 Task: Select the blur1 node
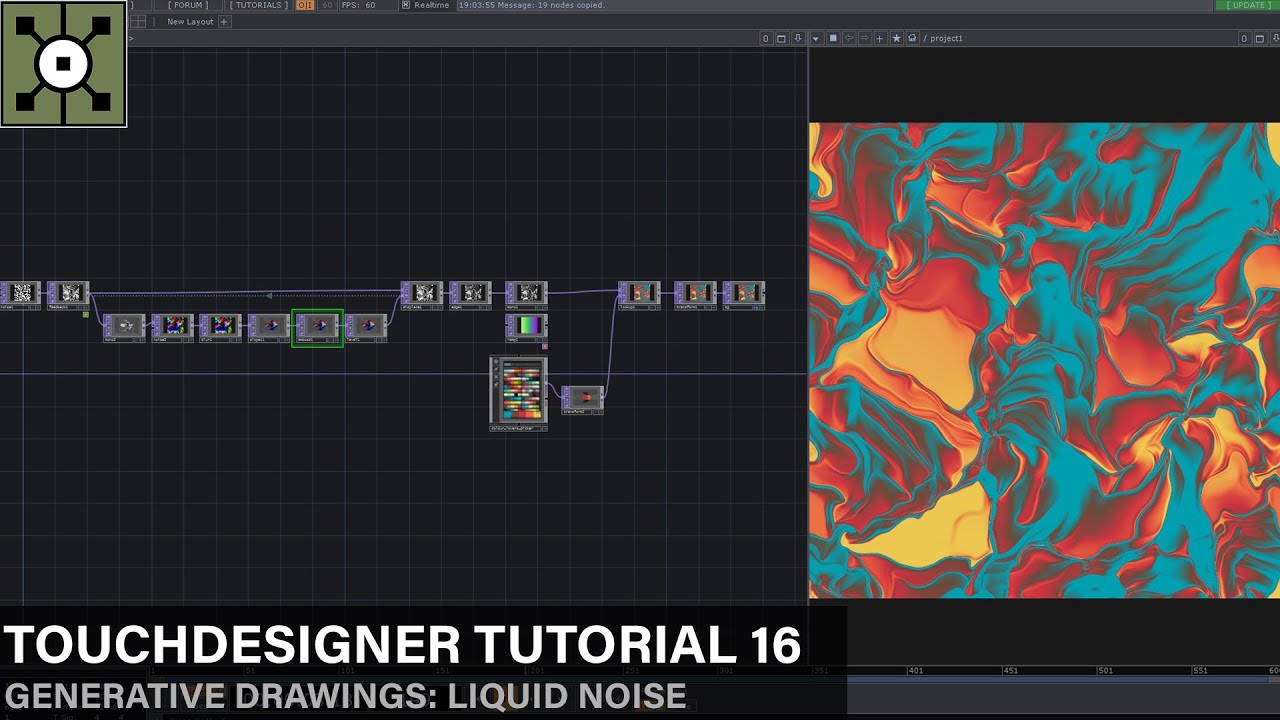coord(220,327)
